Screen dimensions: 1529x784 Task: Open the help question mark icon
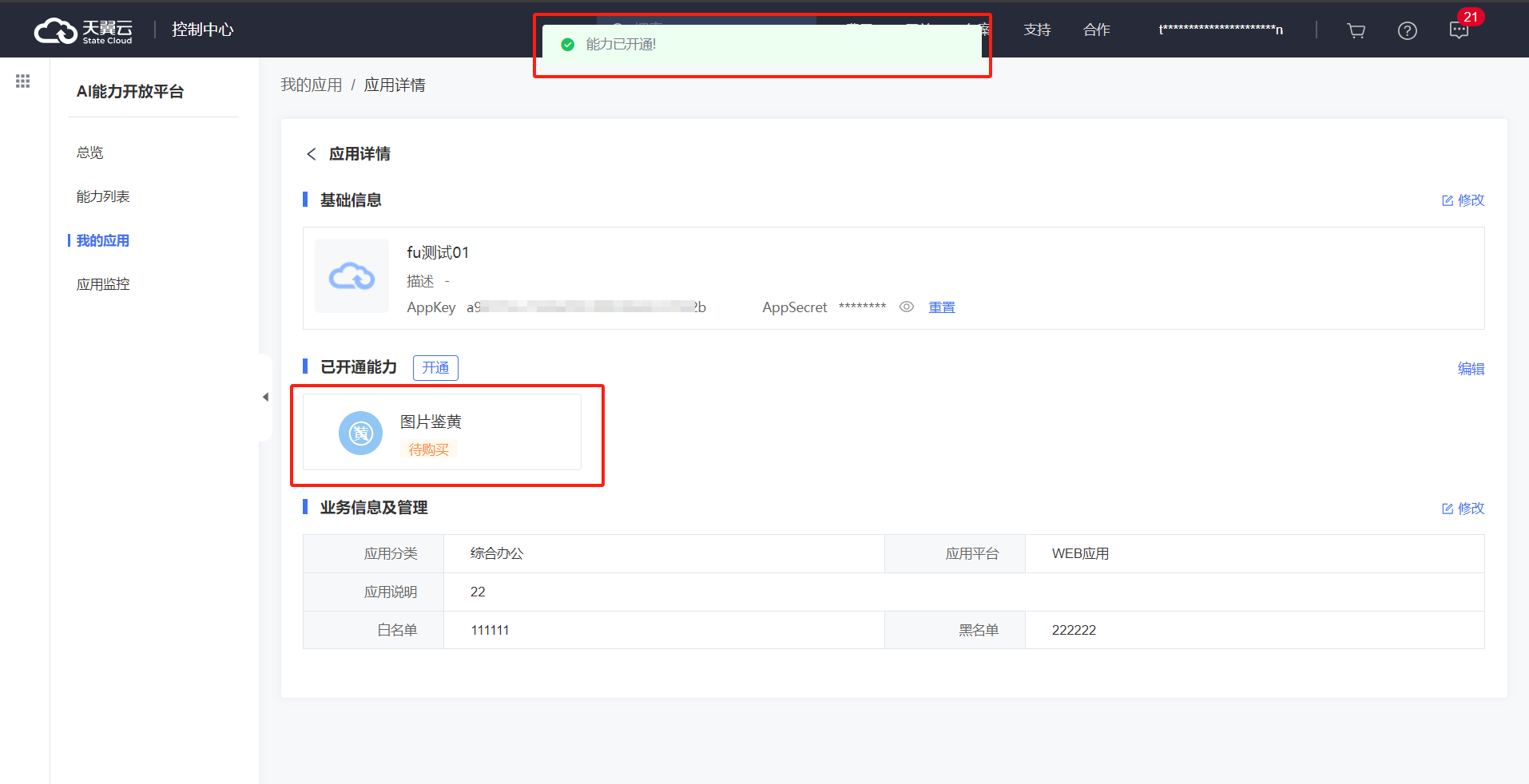point(1407,30)
